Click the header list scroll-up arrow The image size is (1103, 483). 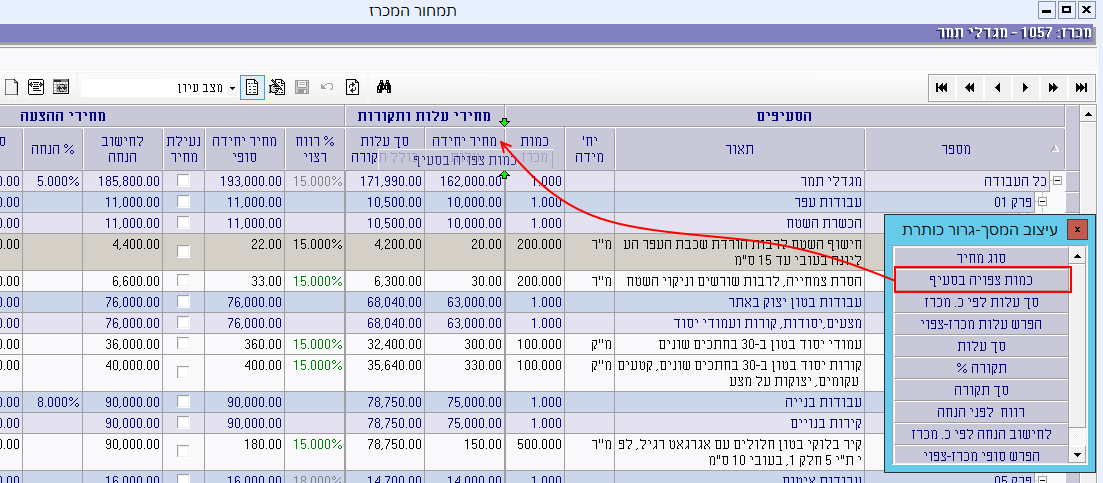(1077, 255)
